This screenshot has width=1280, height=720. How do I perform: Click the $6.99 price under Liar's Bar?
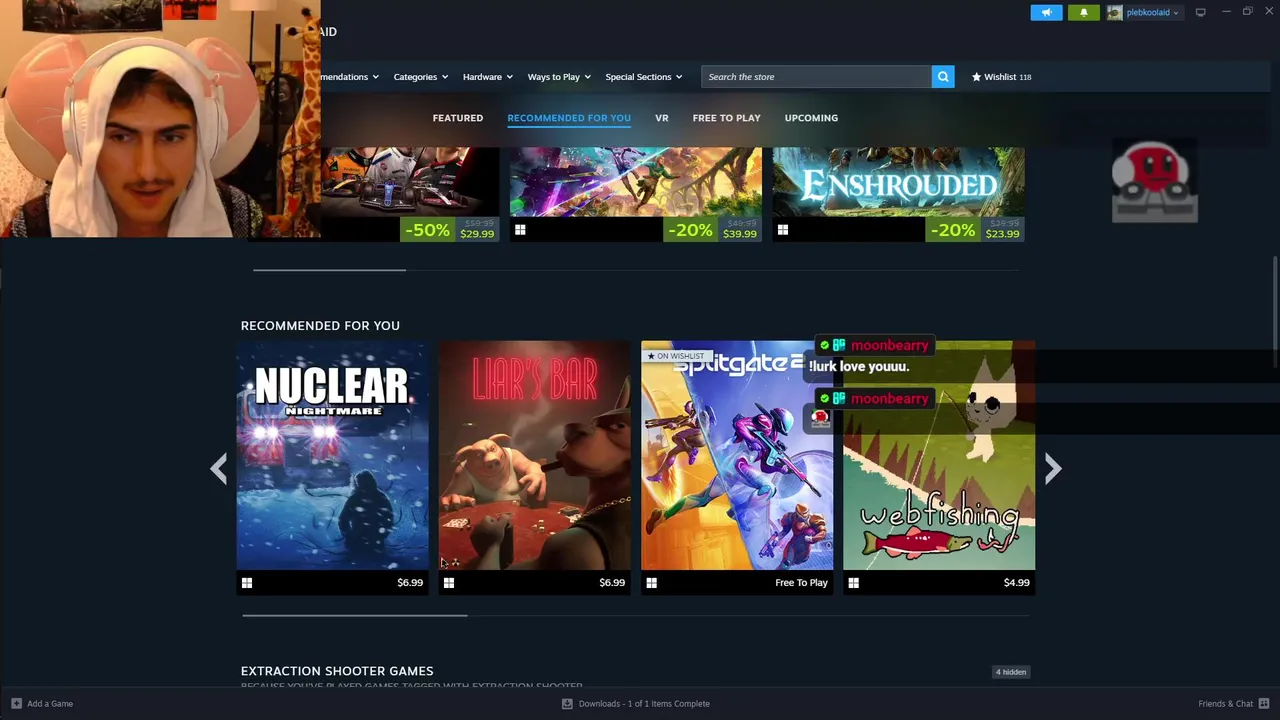click(612, 582)
